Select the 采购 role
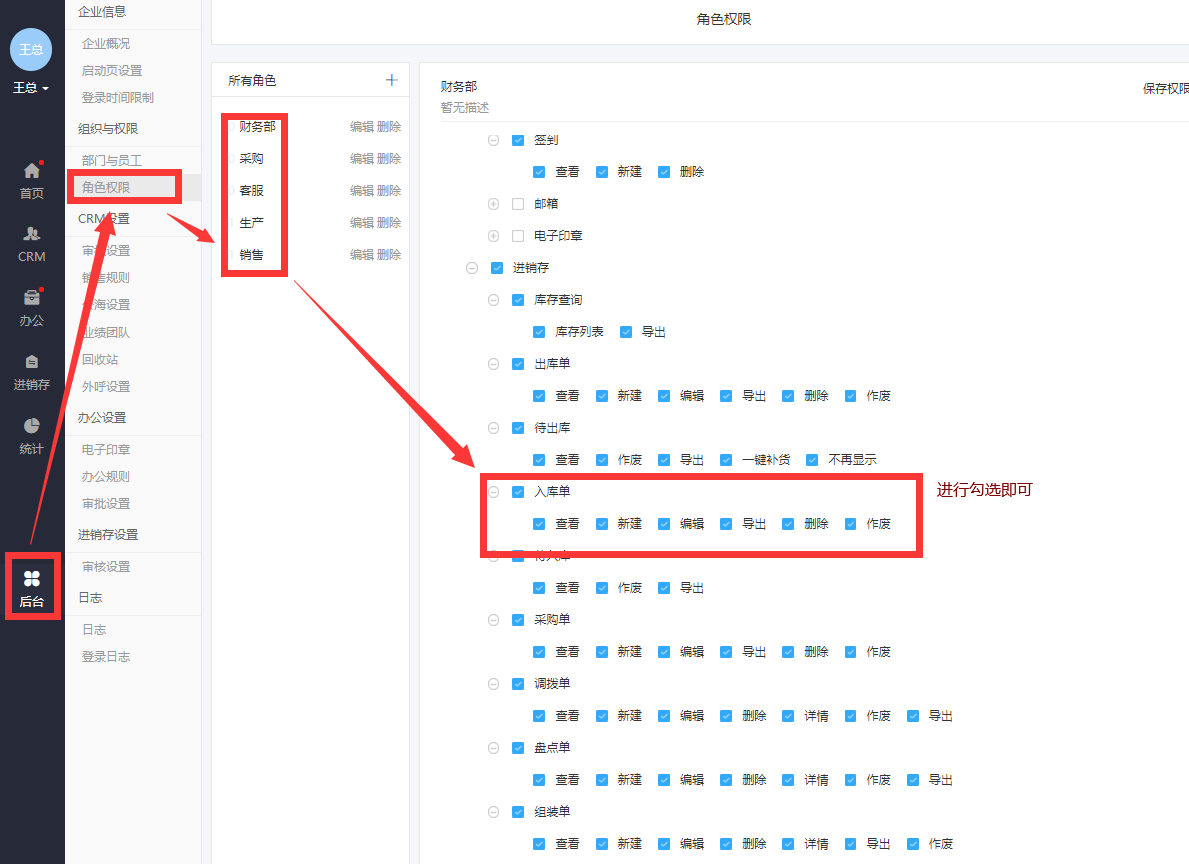 [x=251, y=159]
